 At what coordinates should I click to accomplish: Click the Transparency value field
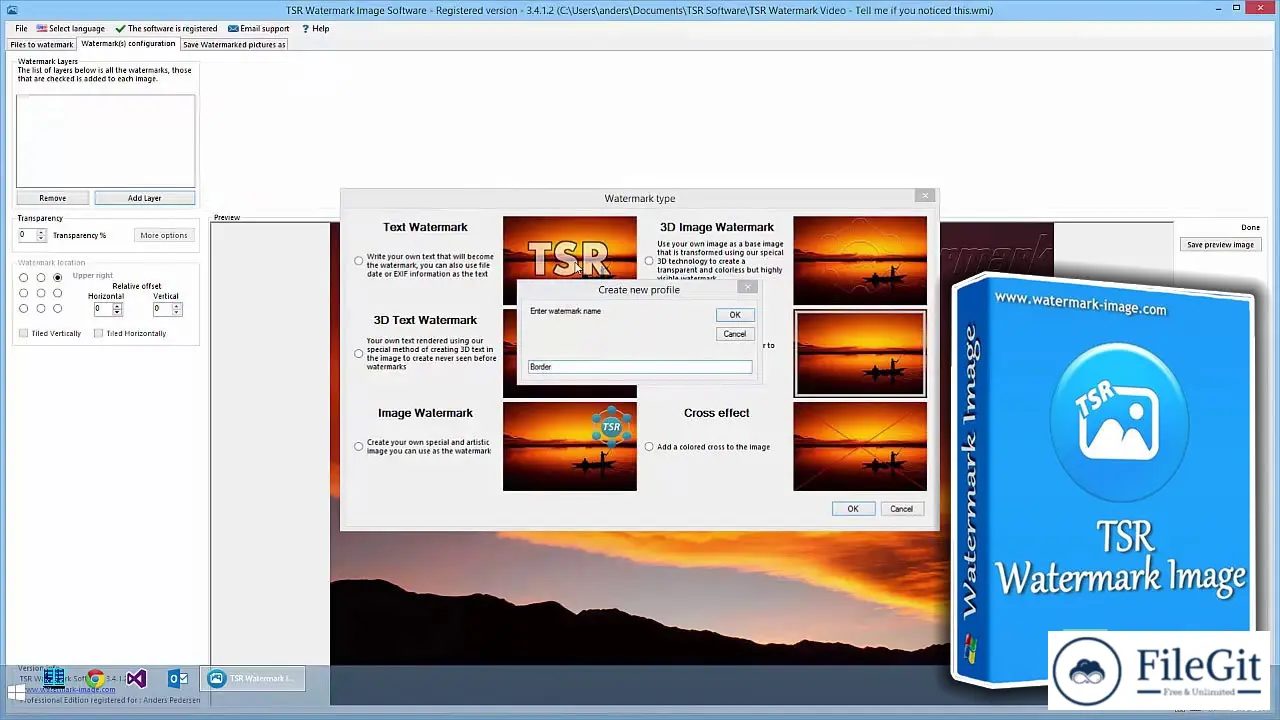point(26,235)
